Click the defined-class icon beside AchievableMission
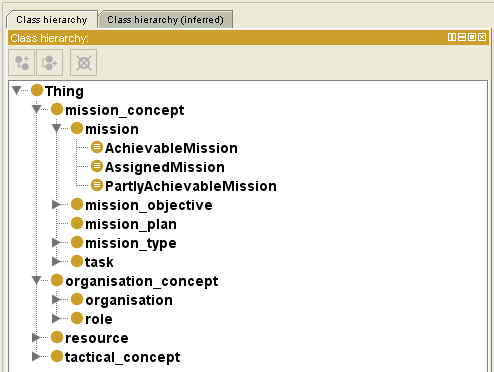Image resolution: width=494 pixels, height=372 pixels. pyautogui.click(x=97, y=147)
